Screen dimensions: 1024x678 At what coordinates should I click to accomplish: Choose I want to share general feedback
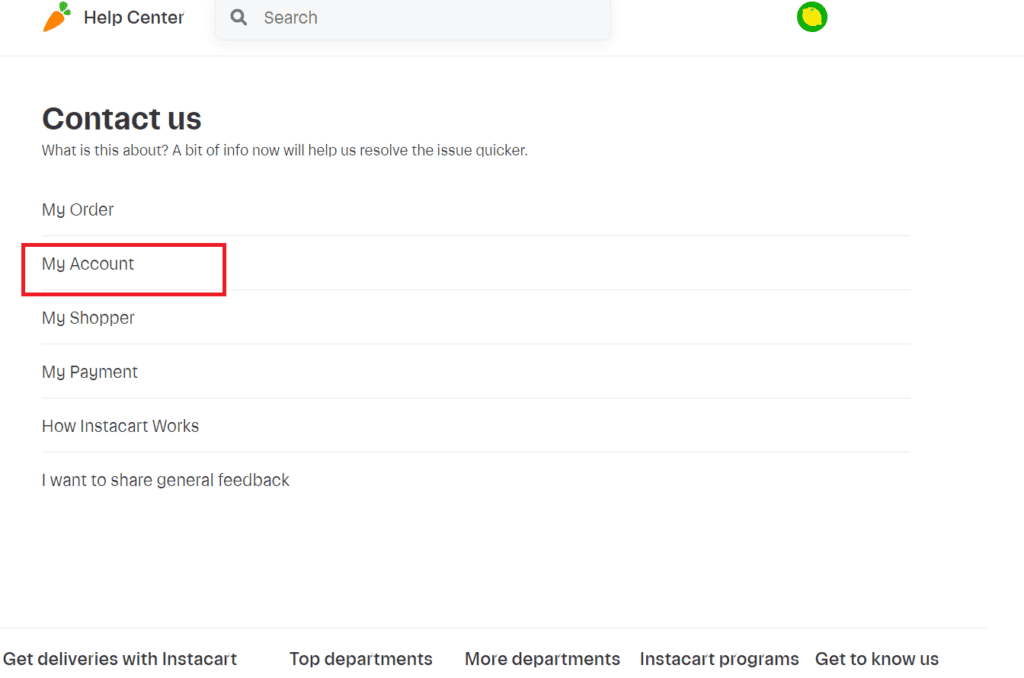pos(475,480)
